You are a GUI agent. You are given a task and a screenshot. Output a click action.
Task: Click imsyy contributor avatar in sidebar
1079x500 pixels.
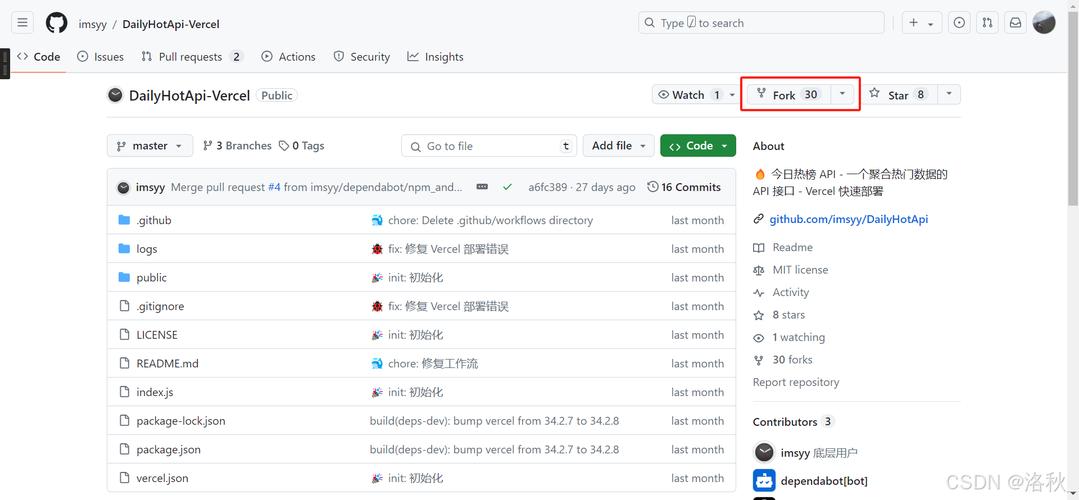point(764,453)
